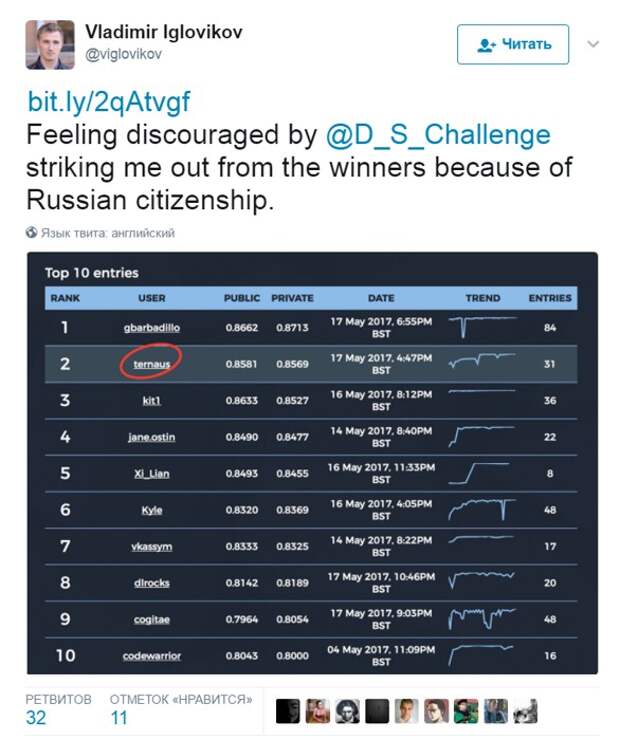Screen dimensions: 620x740
Task: Click Vladimir Iglovikov's profile avatar
Action: click(x=50, y=45)
